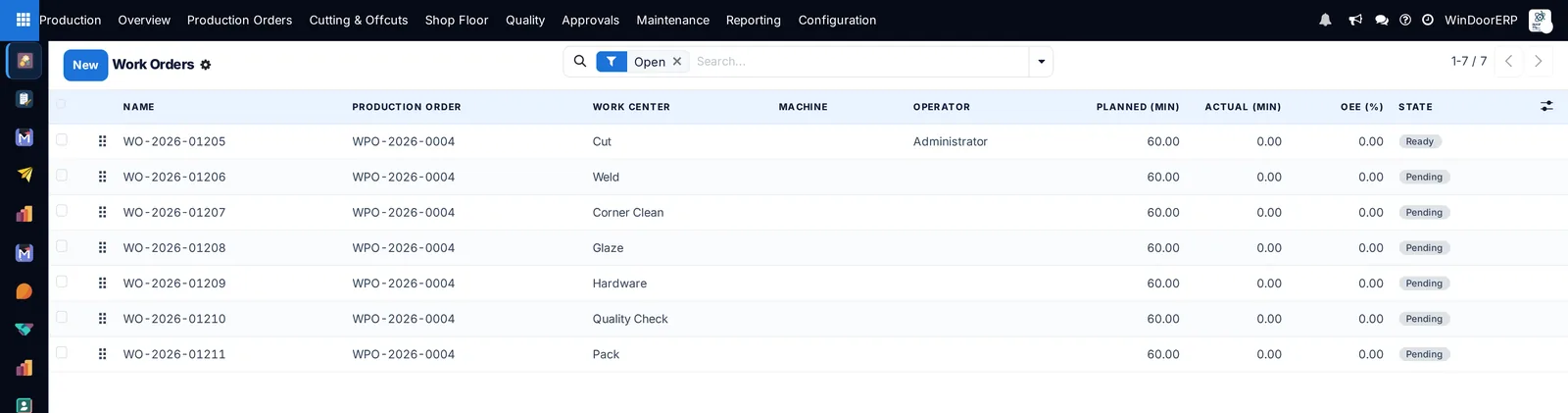The height and width of the screenshot is (413, 1568).
Task: Check the WO-2026-01209 row checkbox
Action: pyautogui.click(x=62, y=282)
